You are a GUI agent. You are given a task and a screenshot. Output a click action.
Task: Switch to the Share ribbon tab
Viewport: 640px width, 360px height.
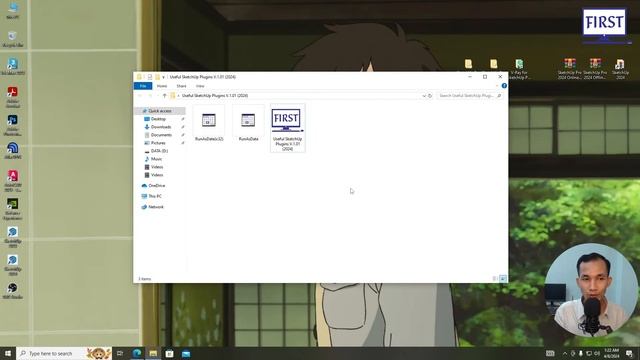[181, 86]
